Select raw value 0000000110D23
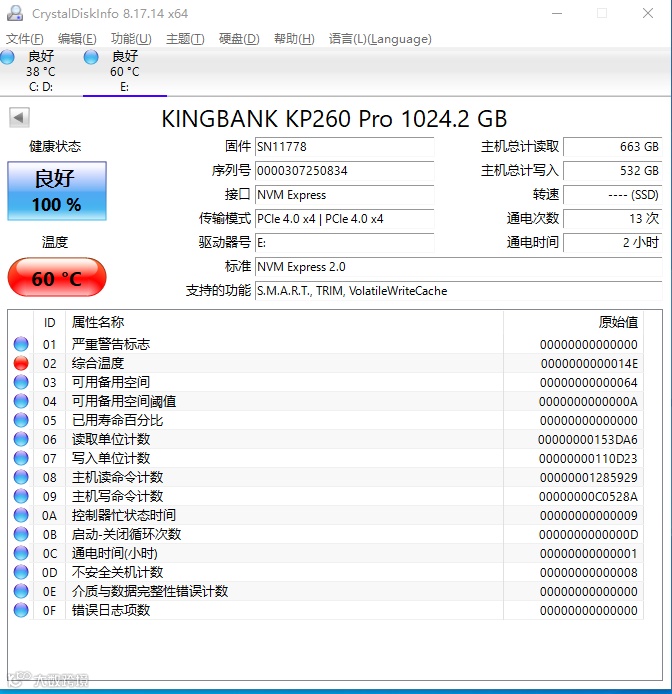The image size is (672, 694). 588,459
